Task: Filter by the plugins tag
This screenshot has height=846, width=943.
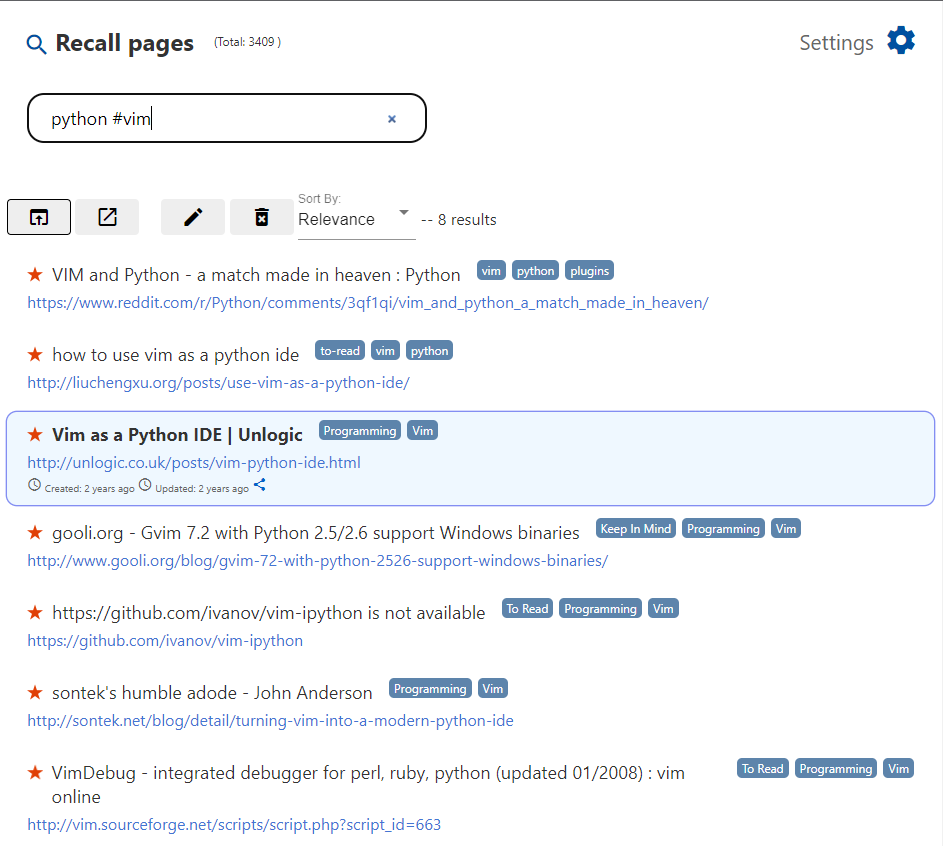Action: [589, 270]
